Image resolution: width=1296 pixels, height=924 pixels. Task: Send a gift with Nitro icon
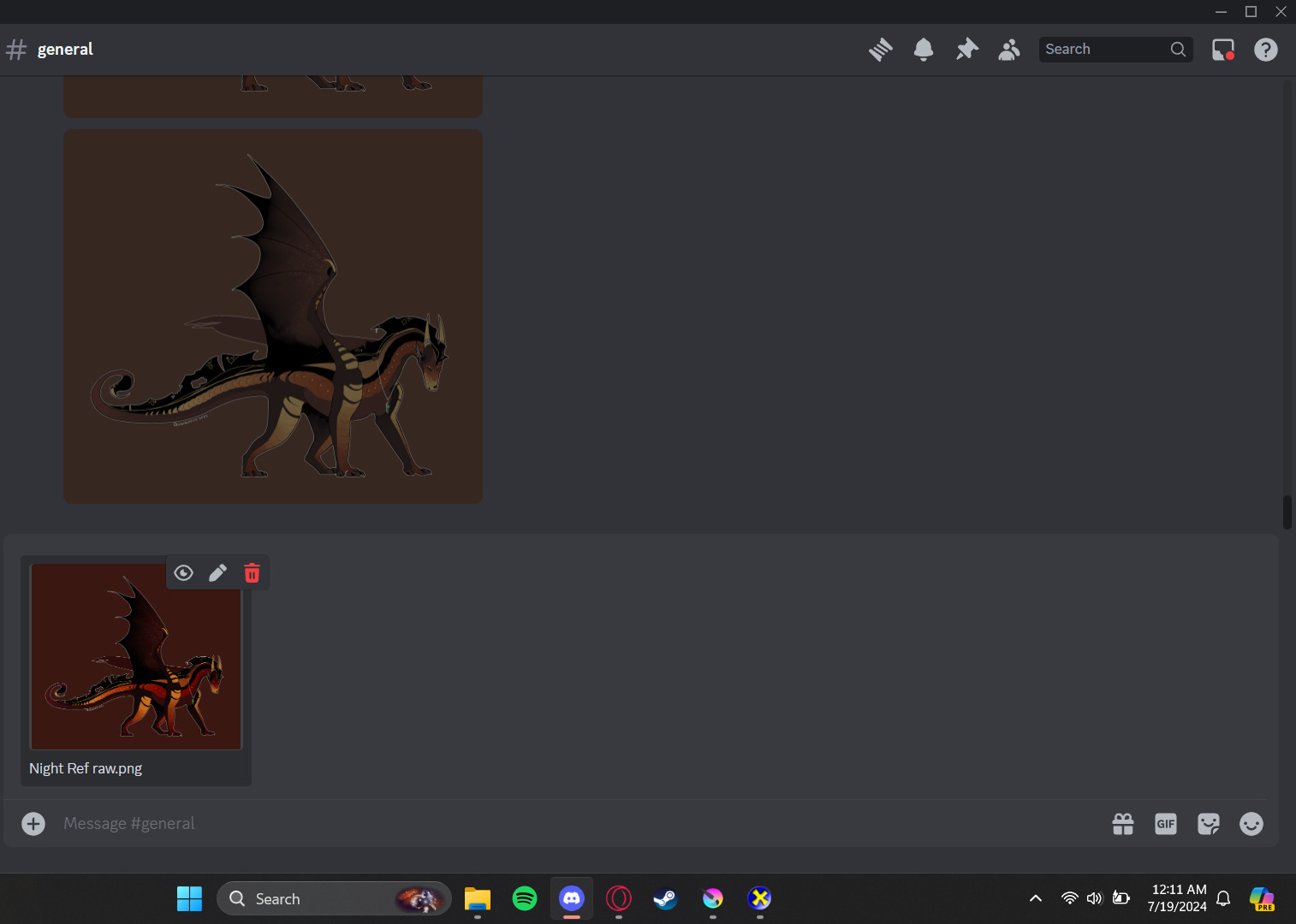1122,824
